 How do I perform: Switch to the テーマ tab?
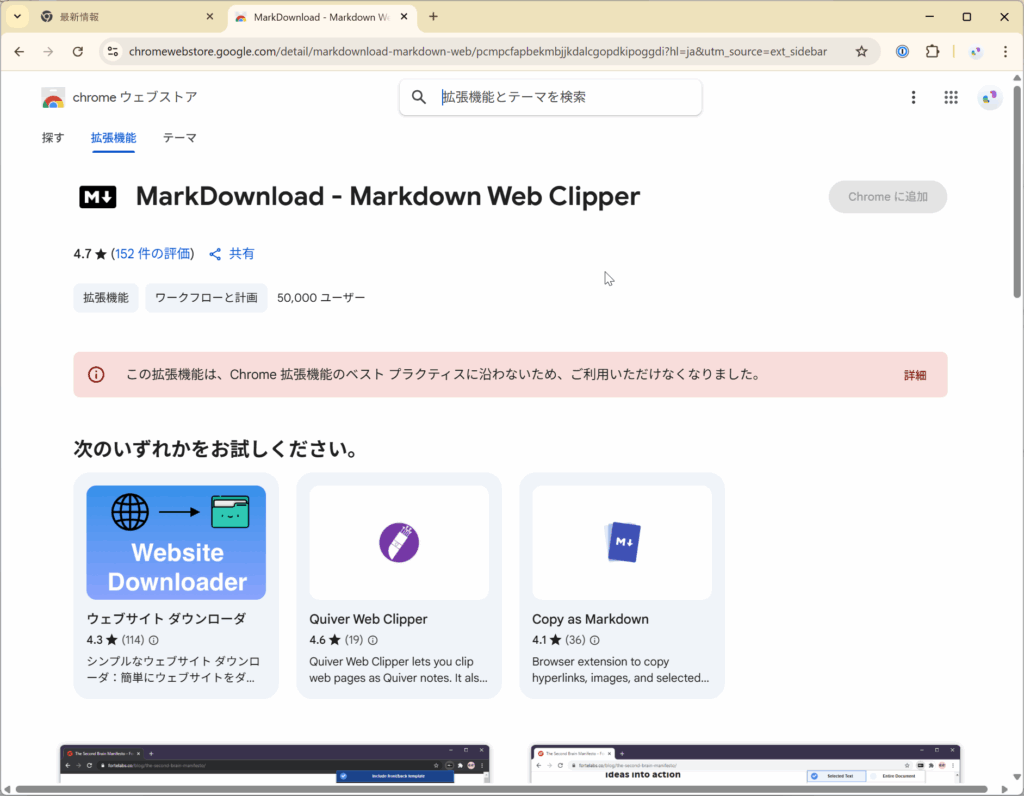click(x=180, y=138)
